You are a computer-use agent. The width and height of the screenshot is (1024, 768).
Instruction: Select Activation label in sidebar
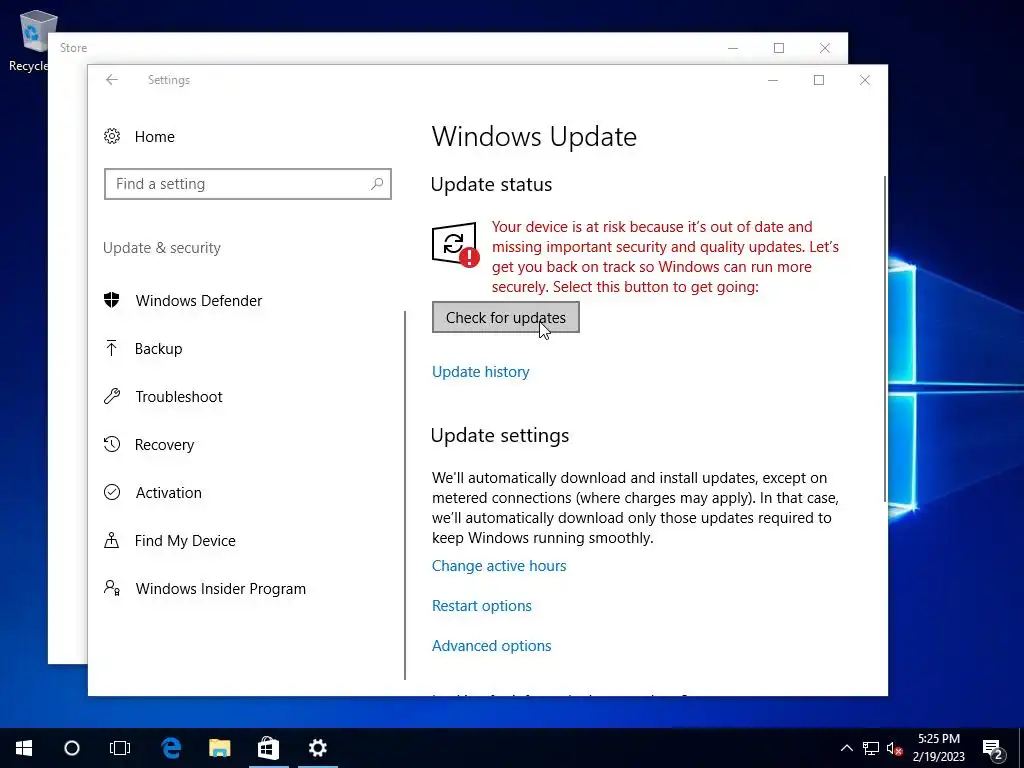pos(168,492)
